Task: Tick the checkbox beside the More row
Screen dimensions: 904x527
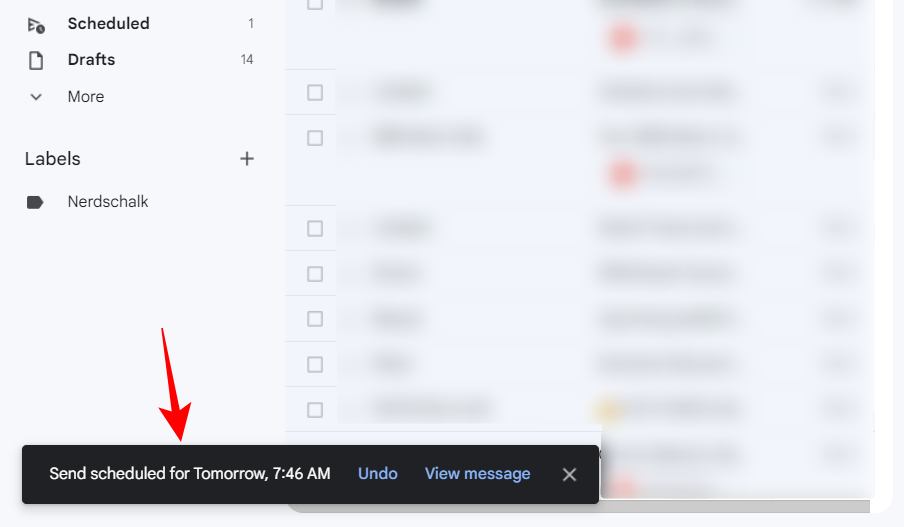Action: (x=315, y=93)
